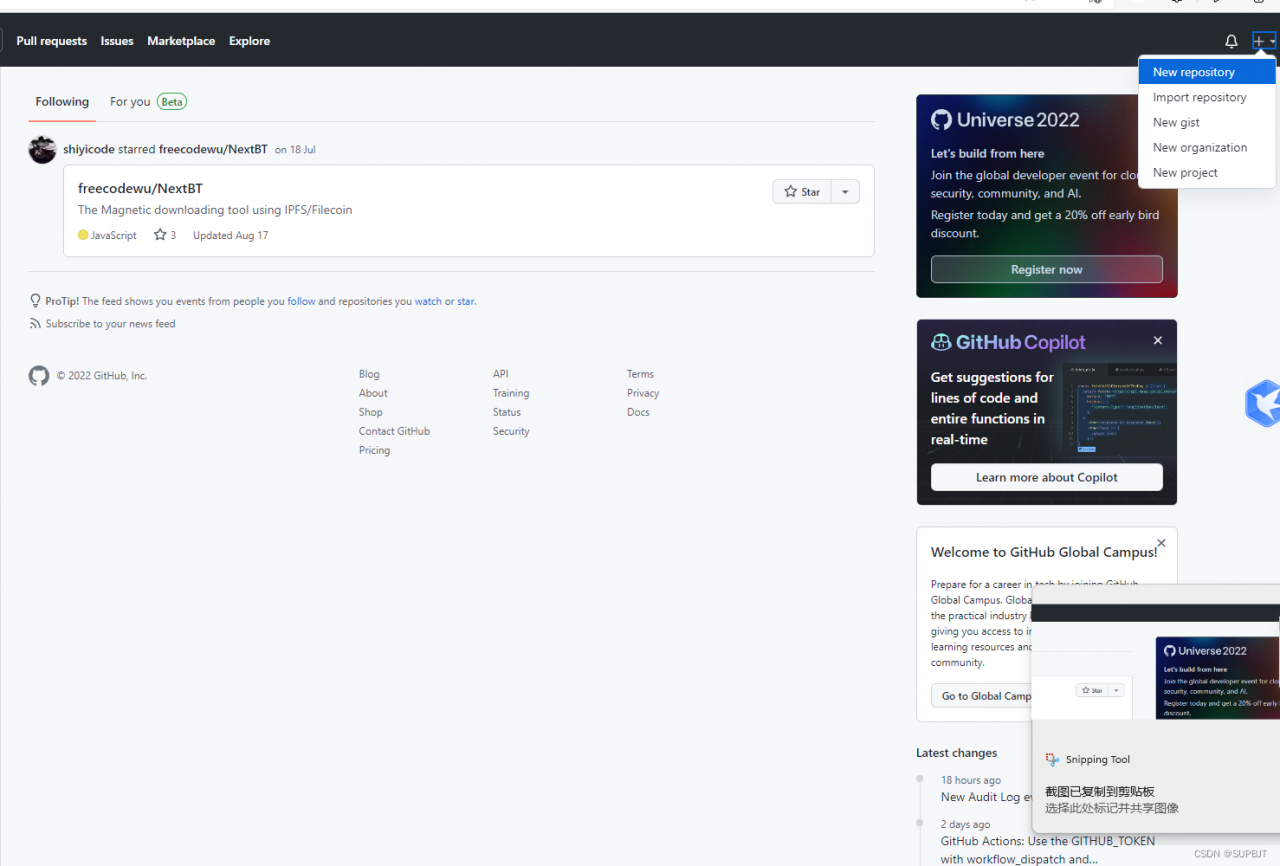The image size is (1280, 866).
Task: Open Contact GitHub footer link
Action: click(394, 431)
